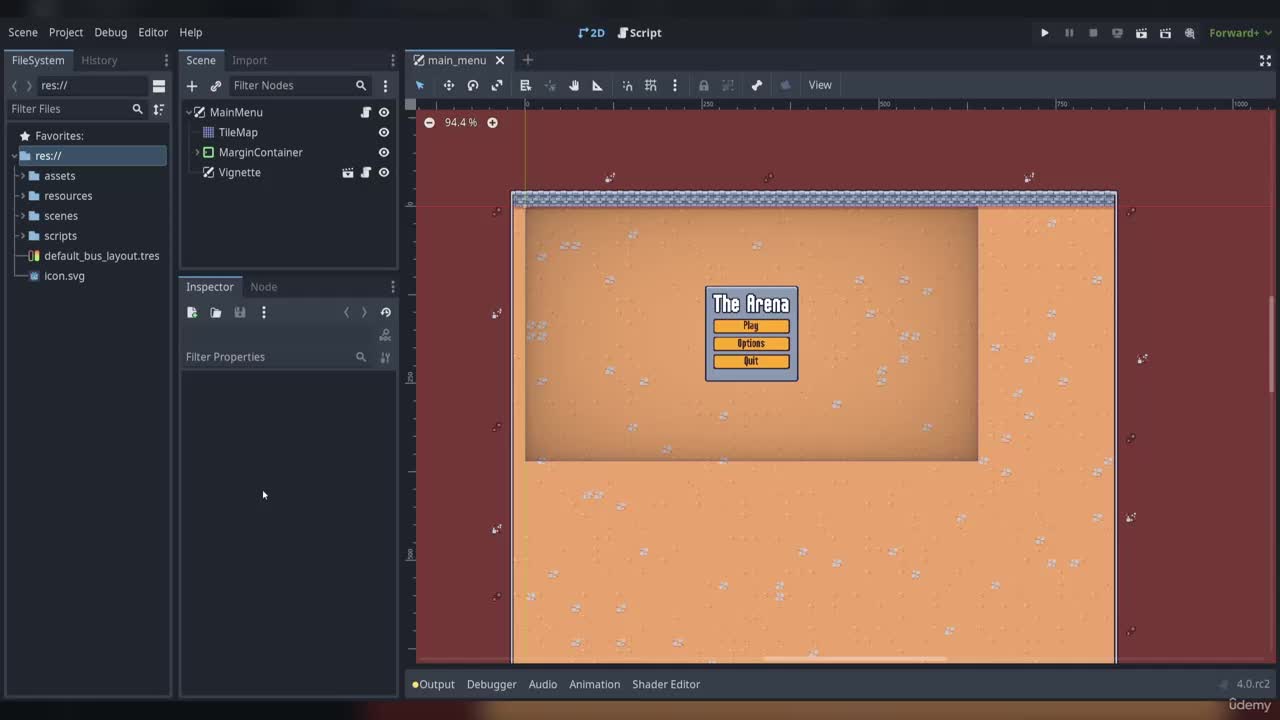This screenshot has width=1280, height=720.
Task: Switch to the Script workspace
Action: (x=639, y=33)
